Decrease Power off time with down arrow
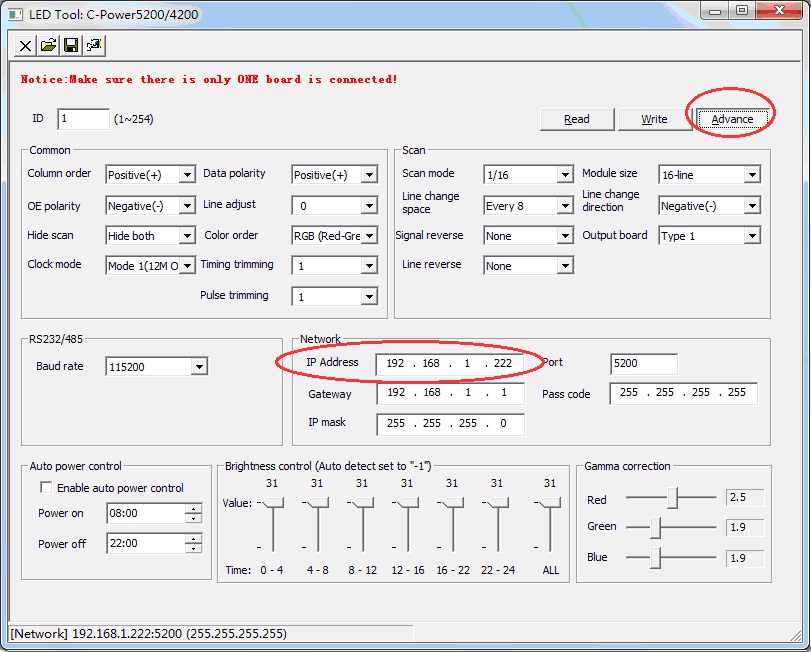Viewport: 811px width, 652px height. tap(193, 548)
